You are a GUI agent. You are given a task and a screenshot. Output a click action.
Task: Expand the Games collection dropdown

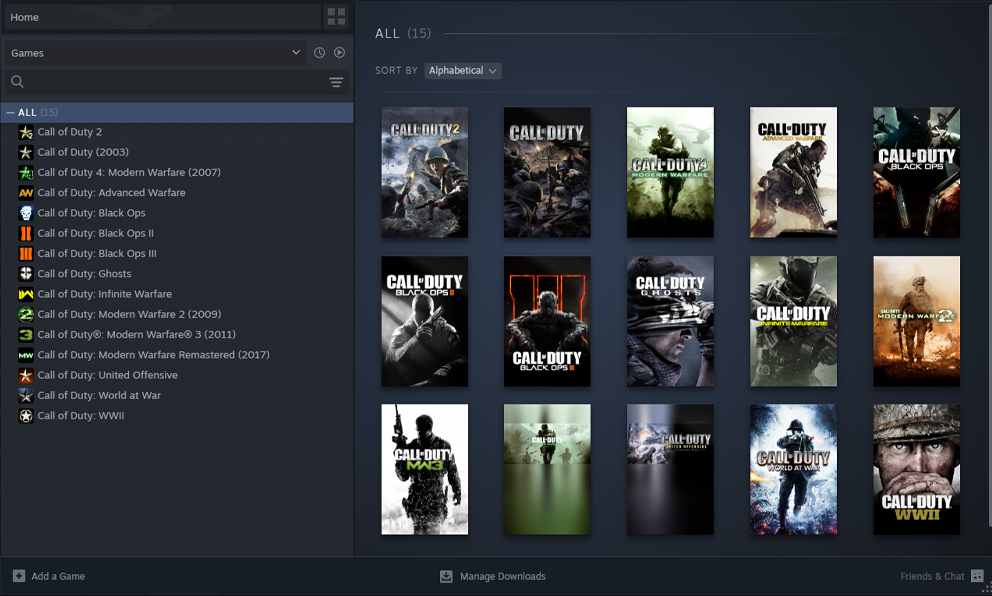(x=295, y=52)
